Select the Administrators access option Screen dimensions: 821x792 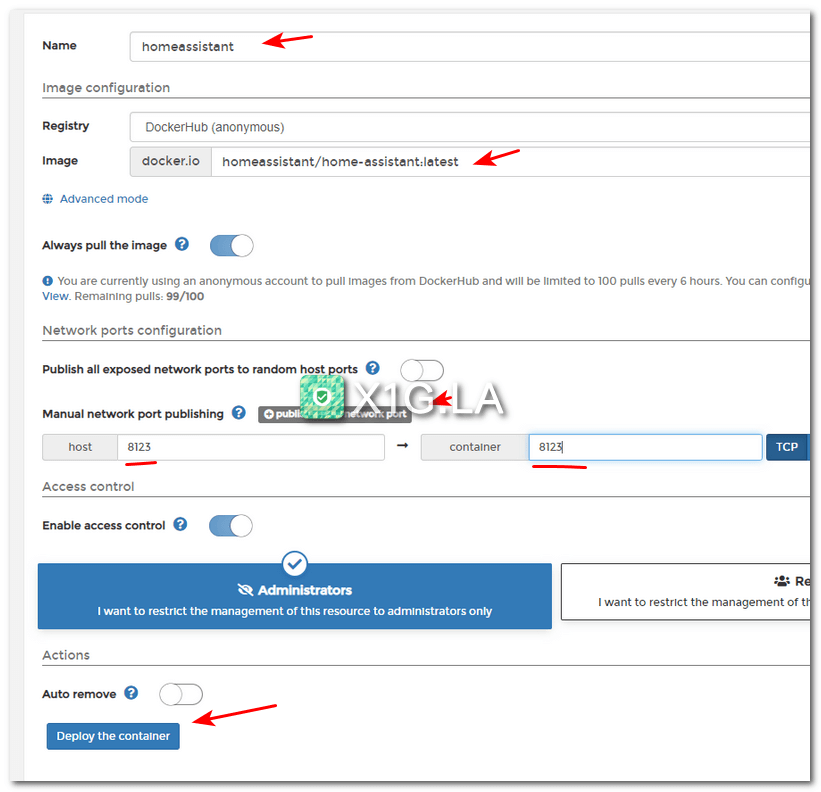[x=295, y=596]
